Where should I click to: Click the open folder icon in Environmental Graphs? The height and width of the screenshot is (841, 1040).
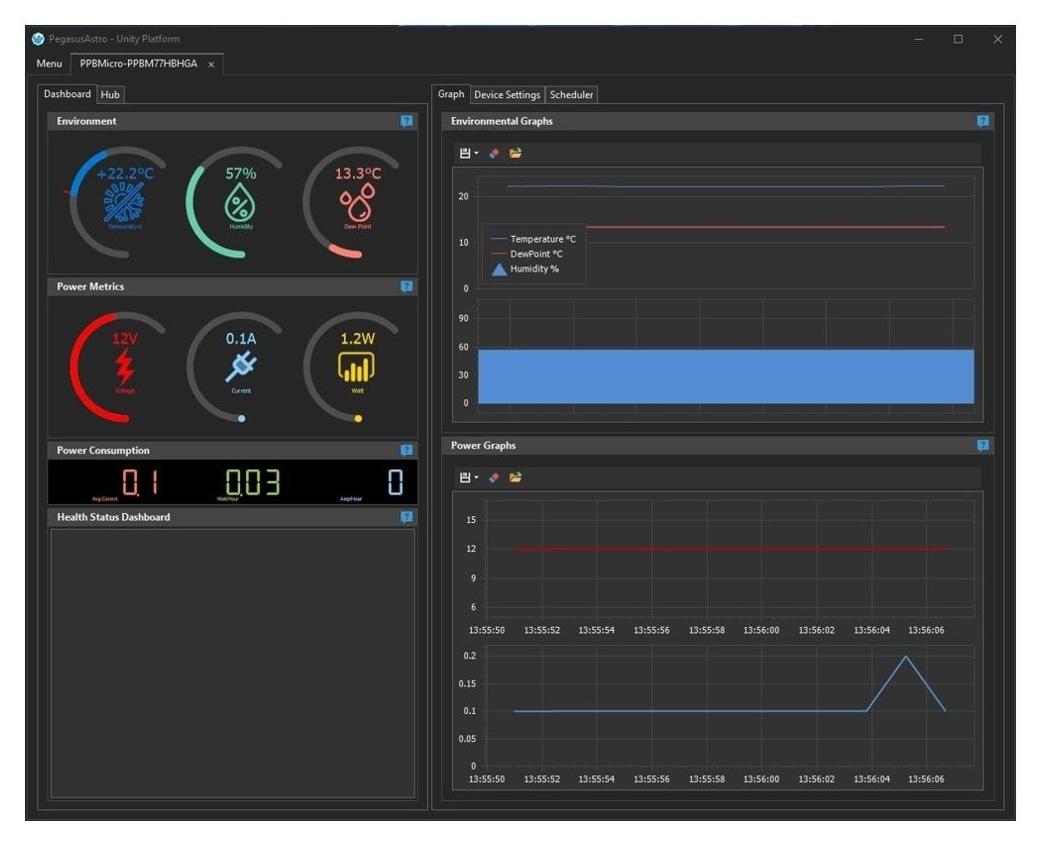coord(515,153)
